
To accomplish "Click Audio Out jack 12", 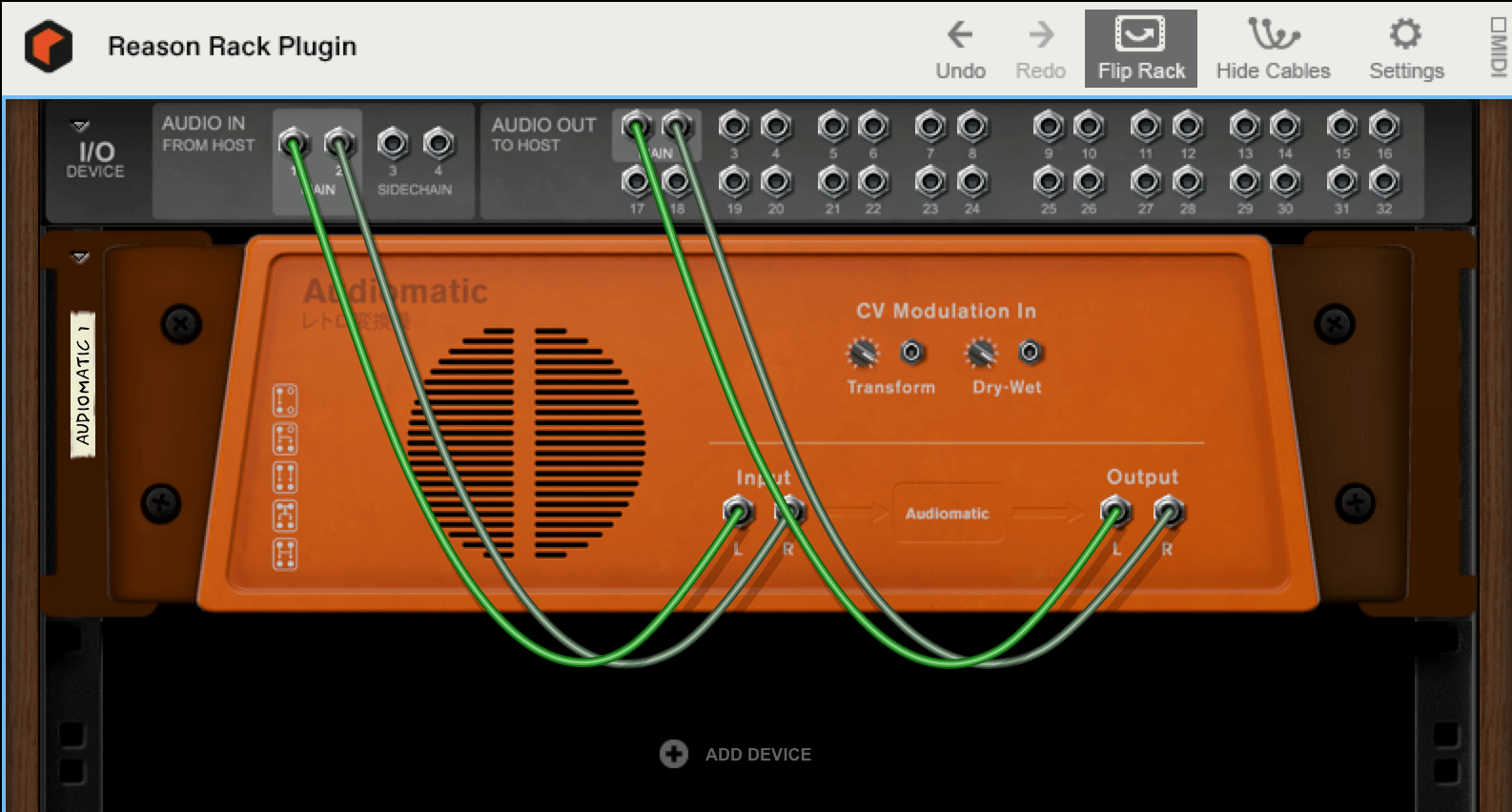I will point(1188,126).
